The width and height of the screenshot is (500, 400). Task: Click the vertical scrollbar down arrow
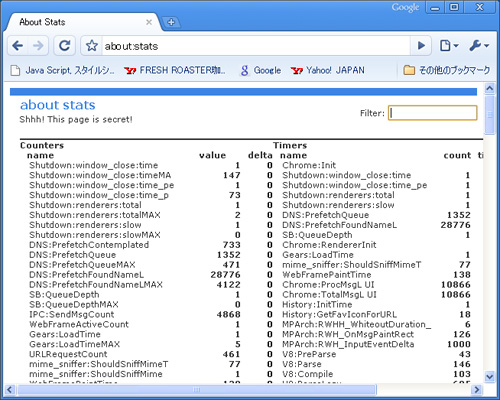pos(489,377)
